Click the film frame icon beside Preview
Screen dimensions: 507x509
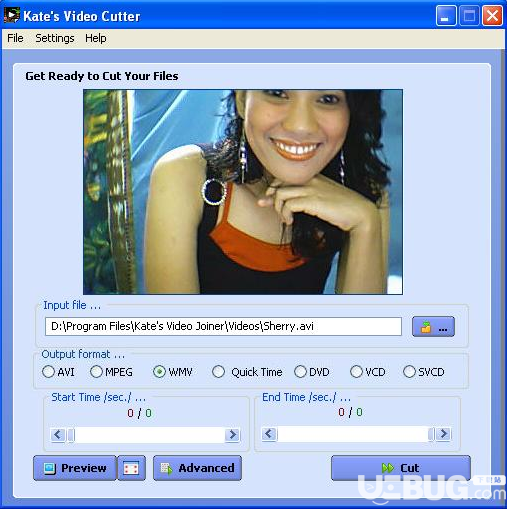click(131, 468)
